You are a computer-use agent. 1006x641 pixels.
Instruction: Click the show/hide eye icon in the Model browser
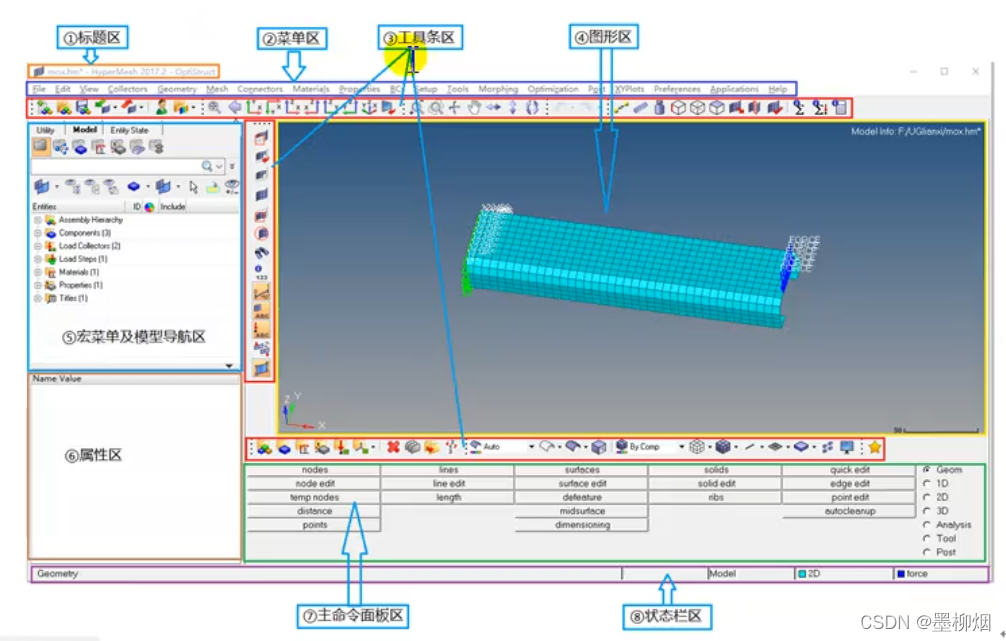point(231,186)
